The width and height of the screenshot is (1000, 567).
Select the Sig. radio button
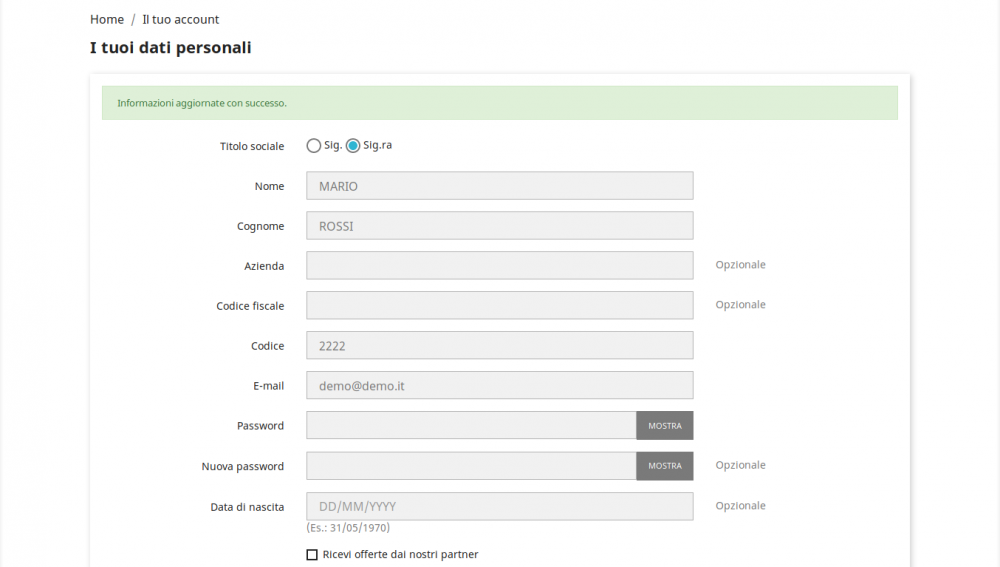pyautogui.click(x=313, y=145)
